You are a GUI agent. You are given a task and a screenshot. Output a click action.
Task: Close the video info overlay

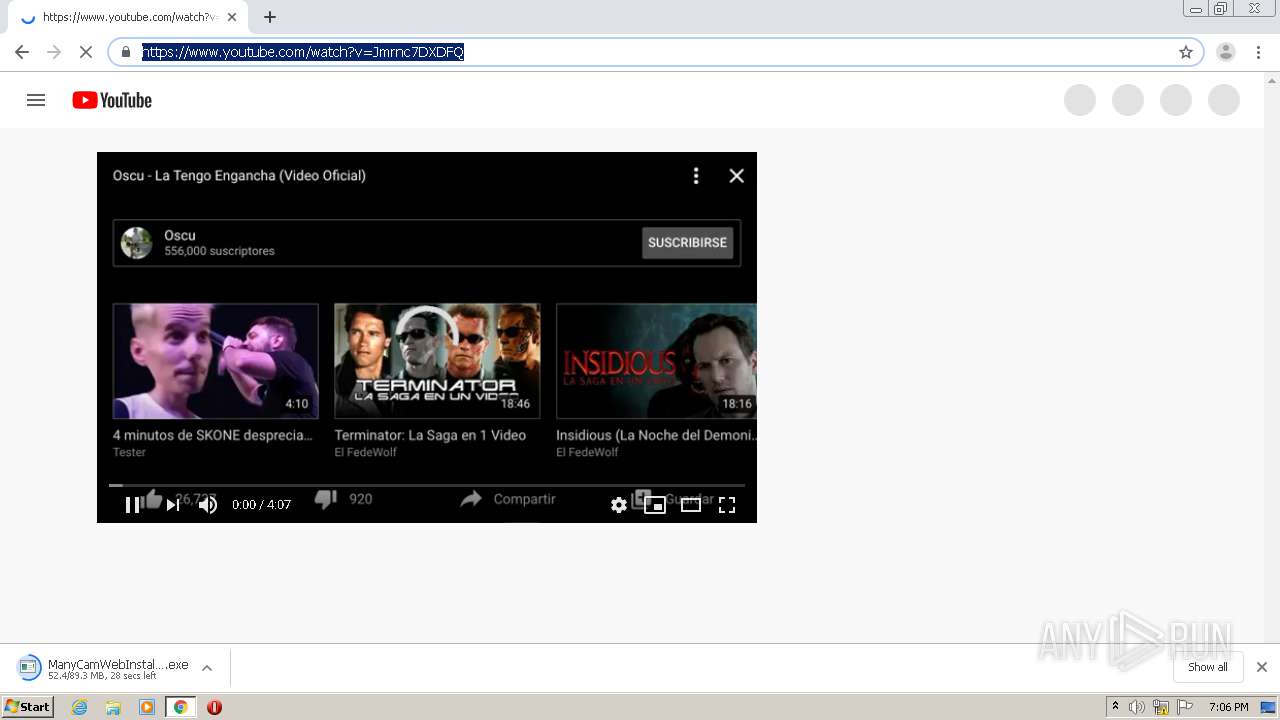(x=737, y=176)
